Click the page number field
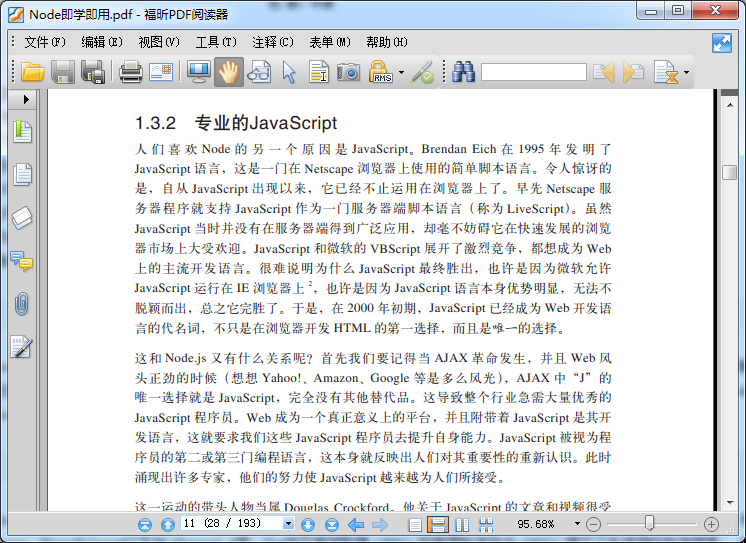This screenshot has width=746, height=543. coord(232,524)
